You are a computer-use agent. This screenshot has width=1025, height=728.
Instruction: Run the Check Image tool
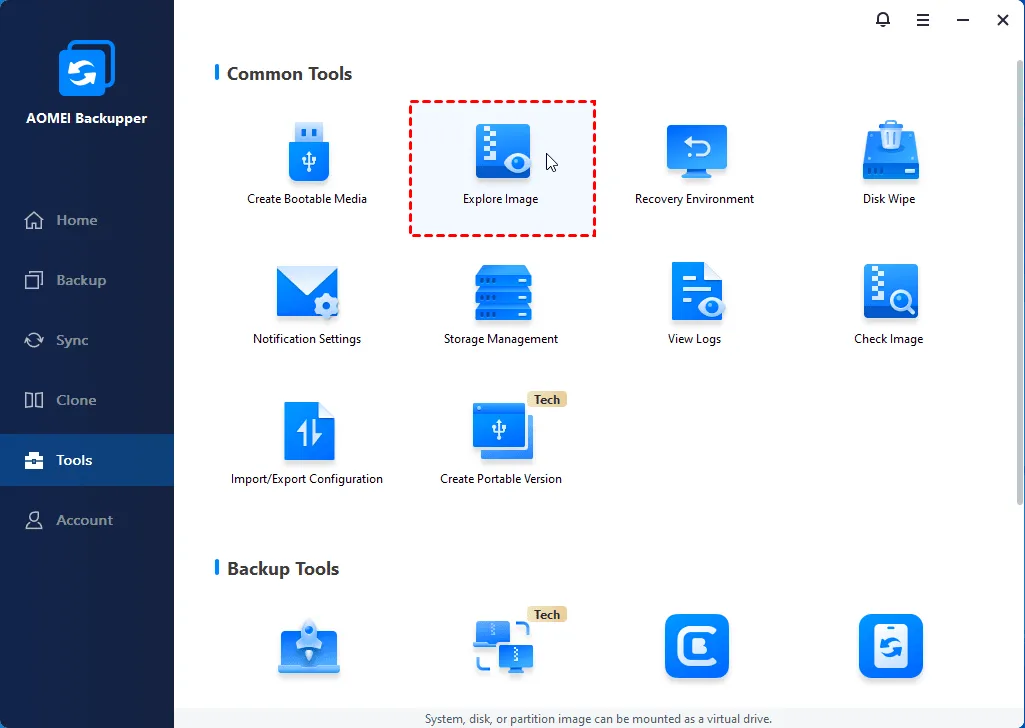pyautogui.click(x=889, y=293)
